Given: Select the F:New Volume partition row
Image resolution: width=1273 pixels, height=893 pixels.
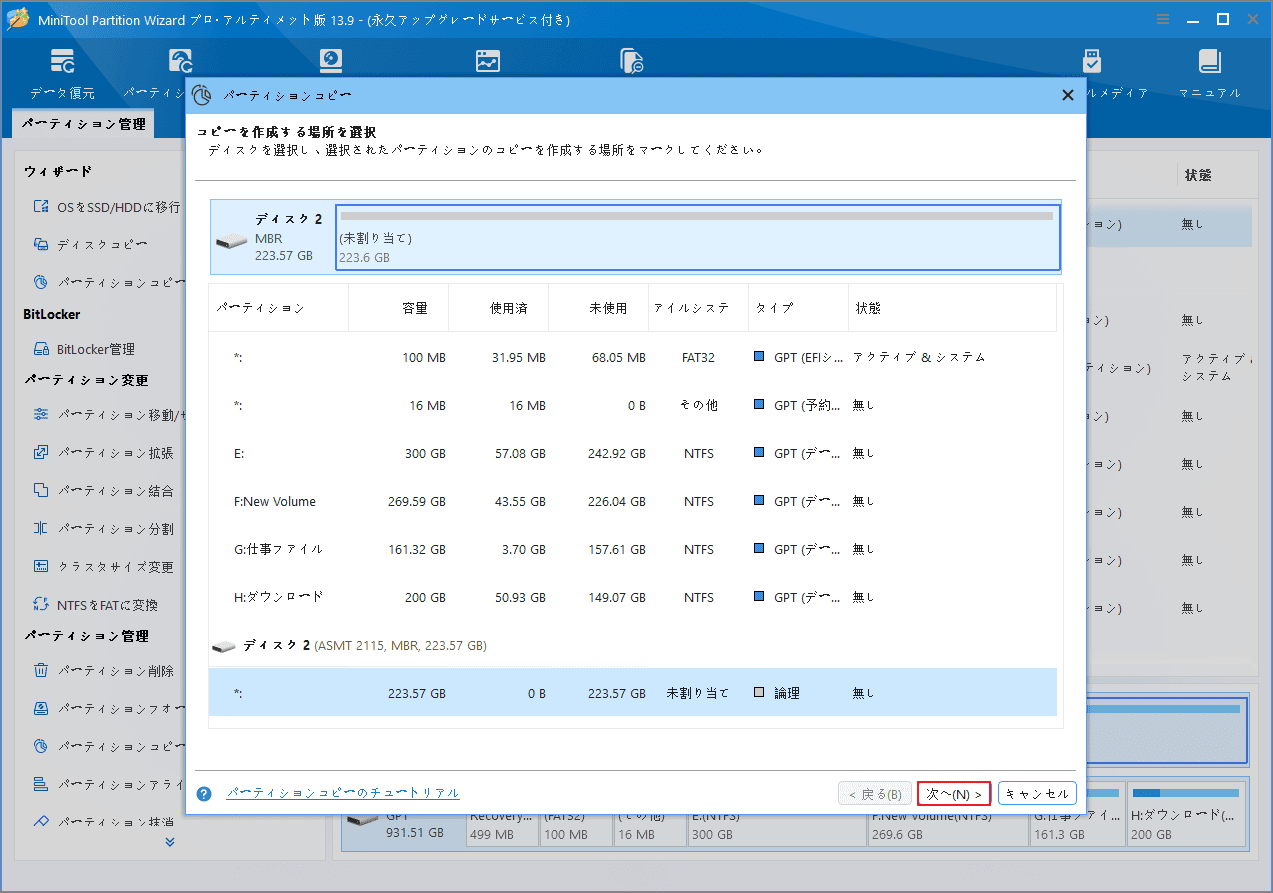Looking at the screenshot, I should pos(633,501).
